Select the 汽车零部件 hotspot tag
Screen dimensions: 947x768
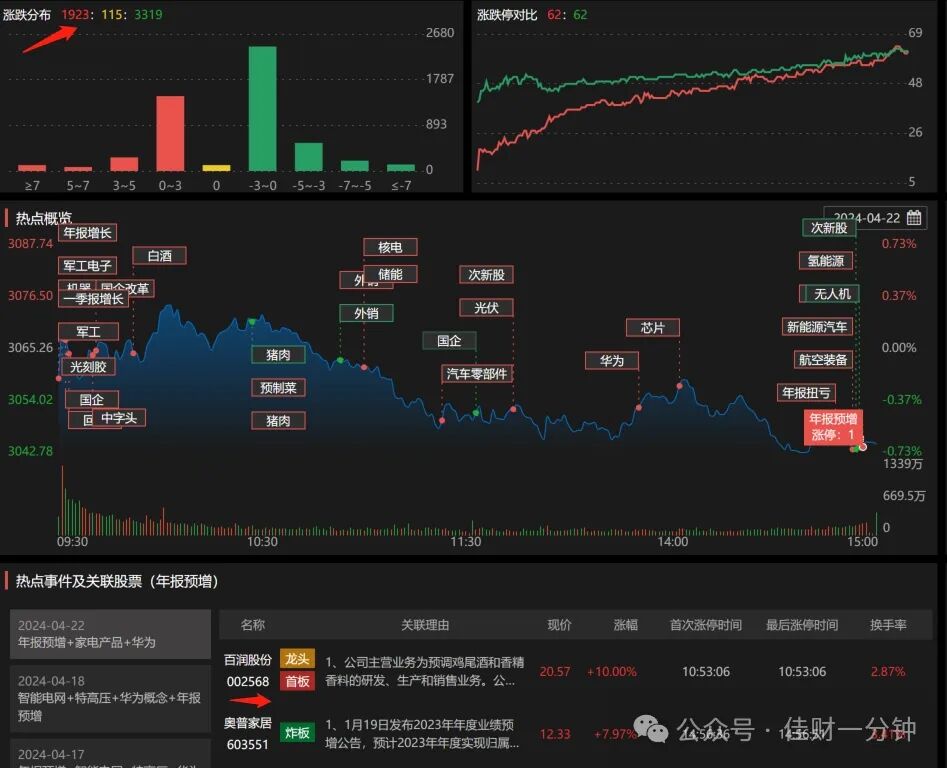tap(477, 374)
